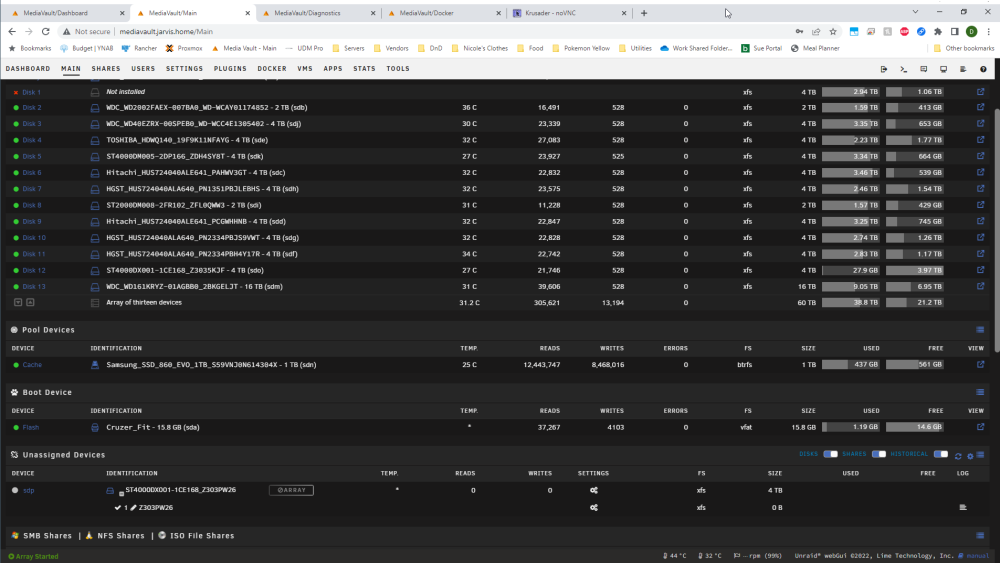The width and height of the screenshot is (1000, 563).
Task: Click array total used bar 38.8 TB
Action: (x=851, y=303)
